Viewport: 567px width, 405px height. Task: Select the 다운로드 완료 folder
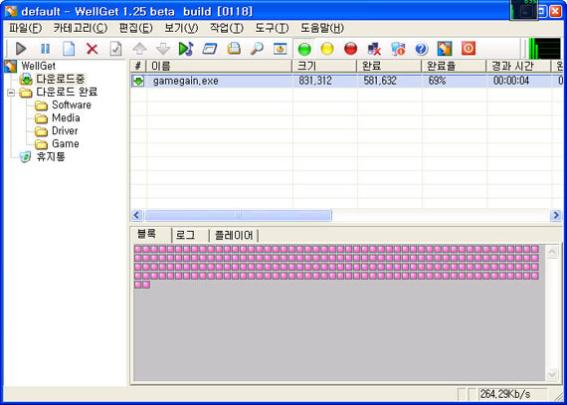pos(67,92)
